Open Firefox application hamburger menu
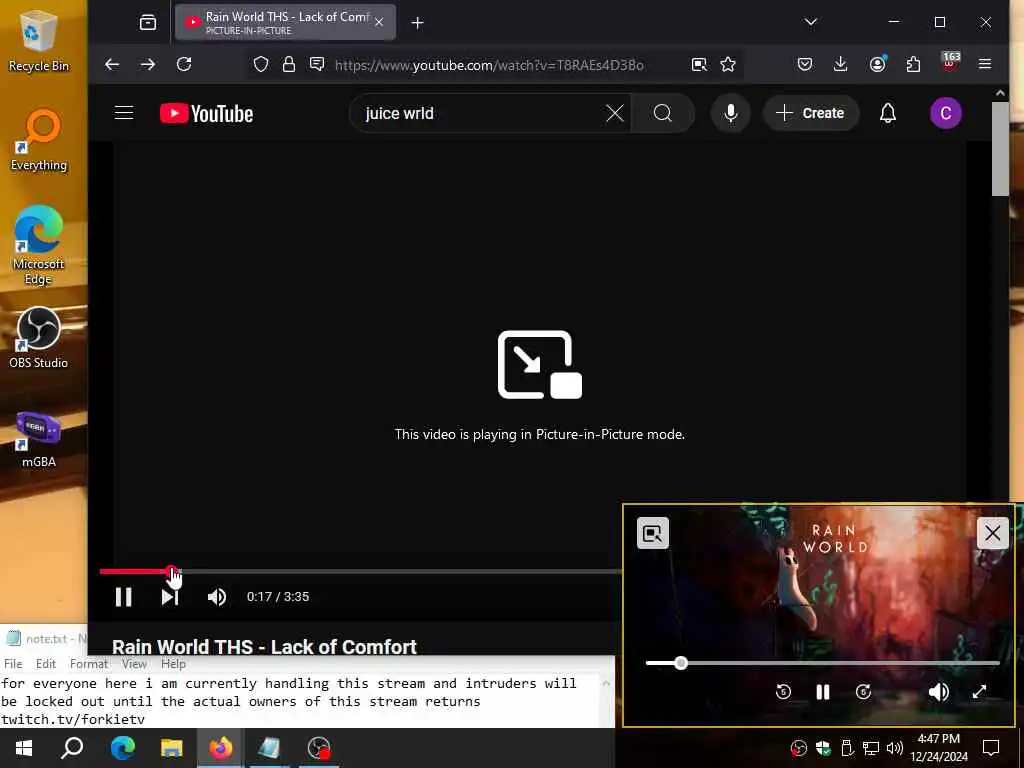The height and width of the screenshot is (768, 1024). (985, 64)
